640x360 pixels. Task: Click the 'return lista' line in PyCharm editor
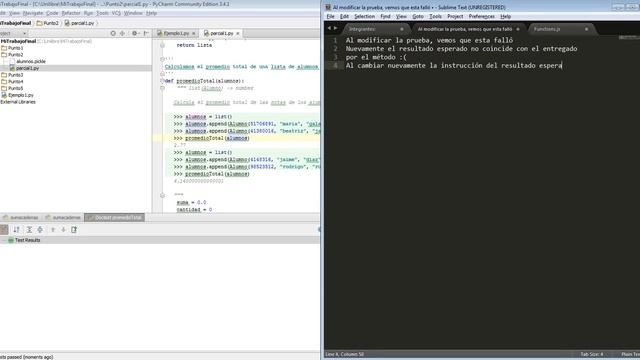coord(194,45)
